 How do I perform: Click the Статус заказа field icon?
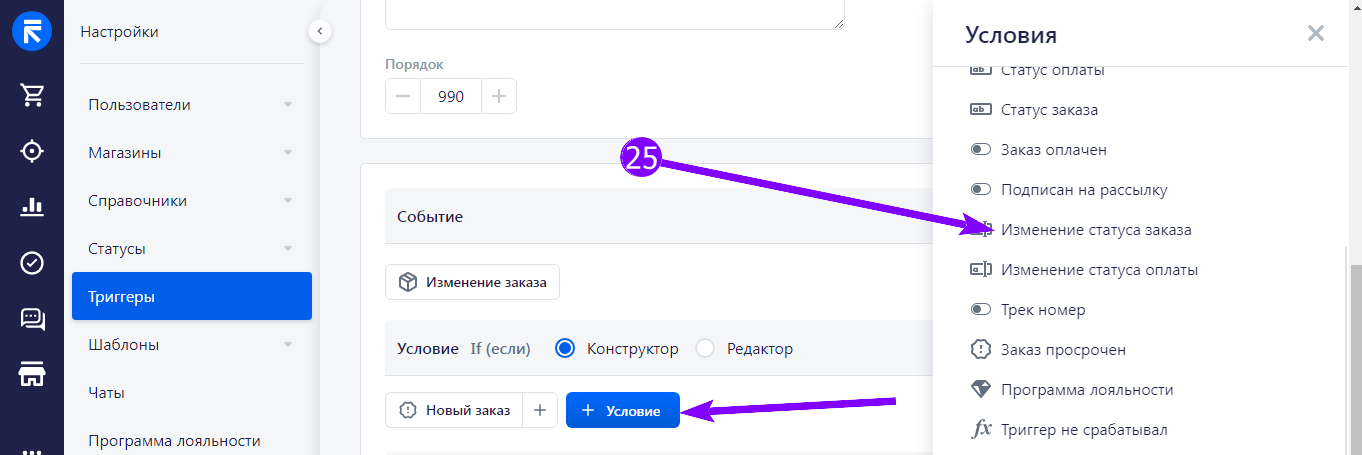click(981, 110)
